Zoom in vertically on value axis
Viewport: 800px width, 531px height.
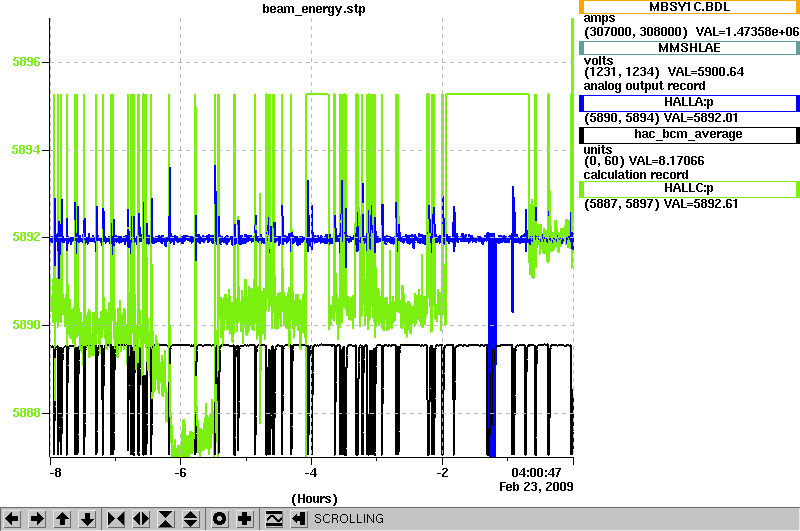166,519
